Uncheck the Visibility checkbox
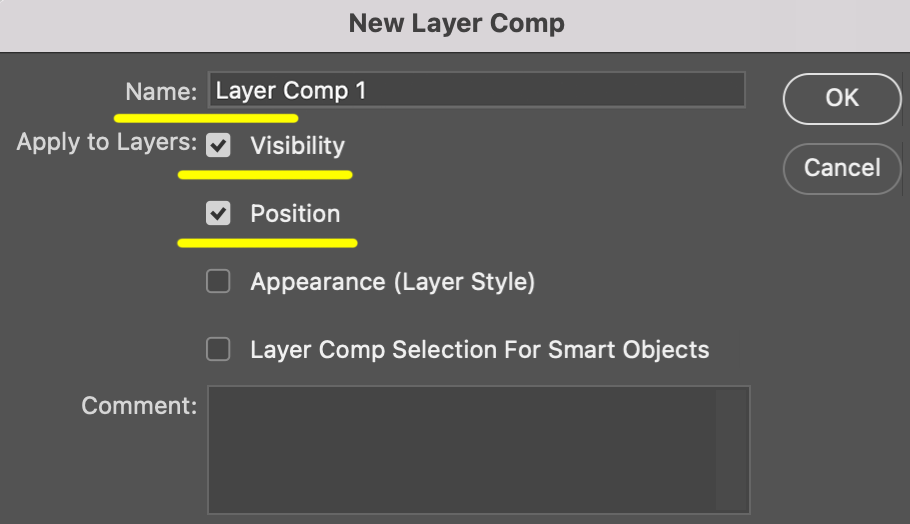910x524 pixels. coord(218,146)
